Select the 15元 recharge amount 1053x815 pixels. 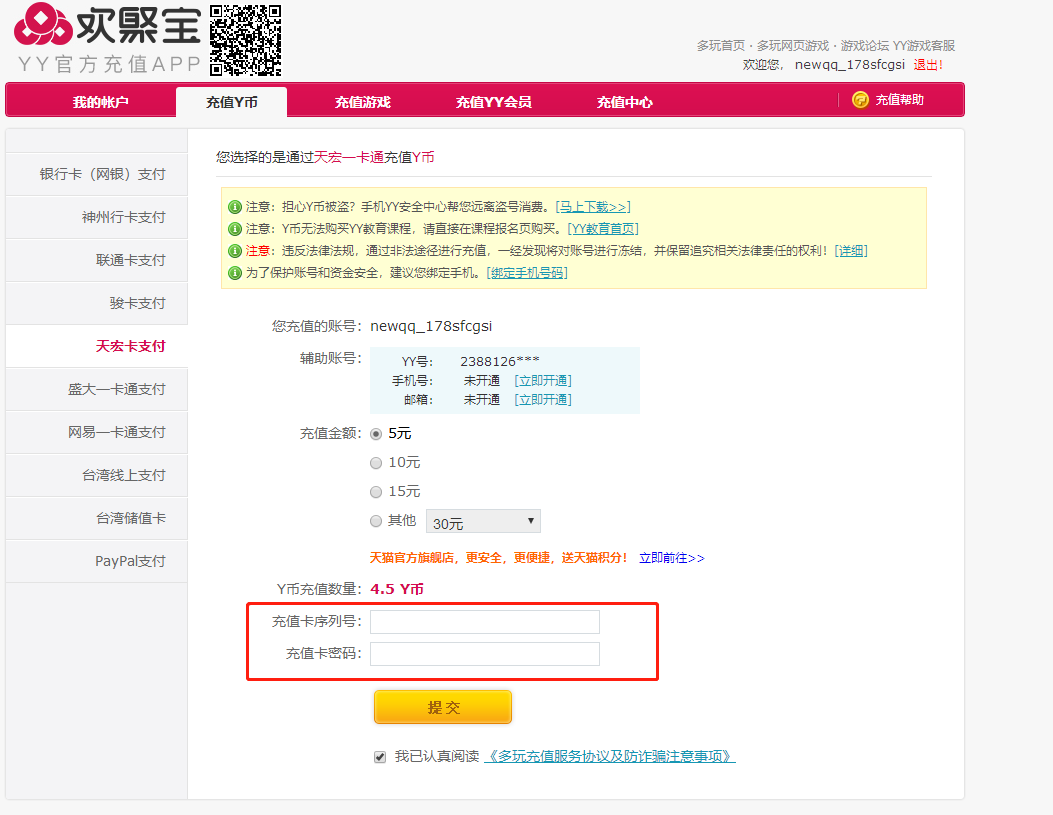(x=376, y=492)
